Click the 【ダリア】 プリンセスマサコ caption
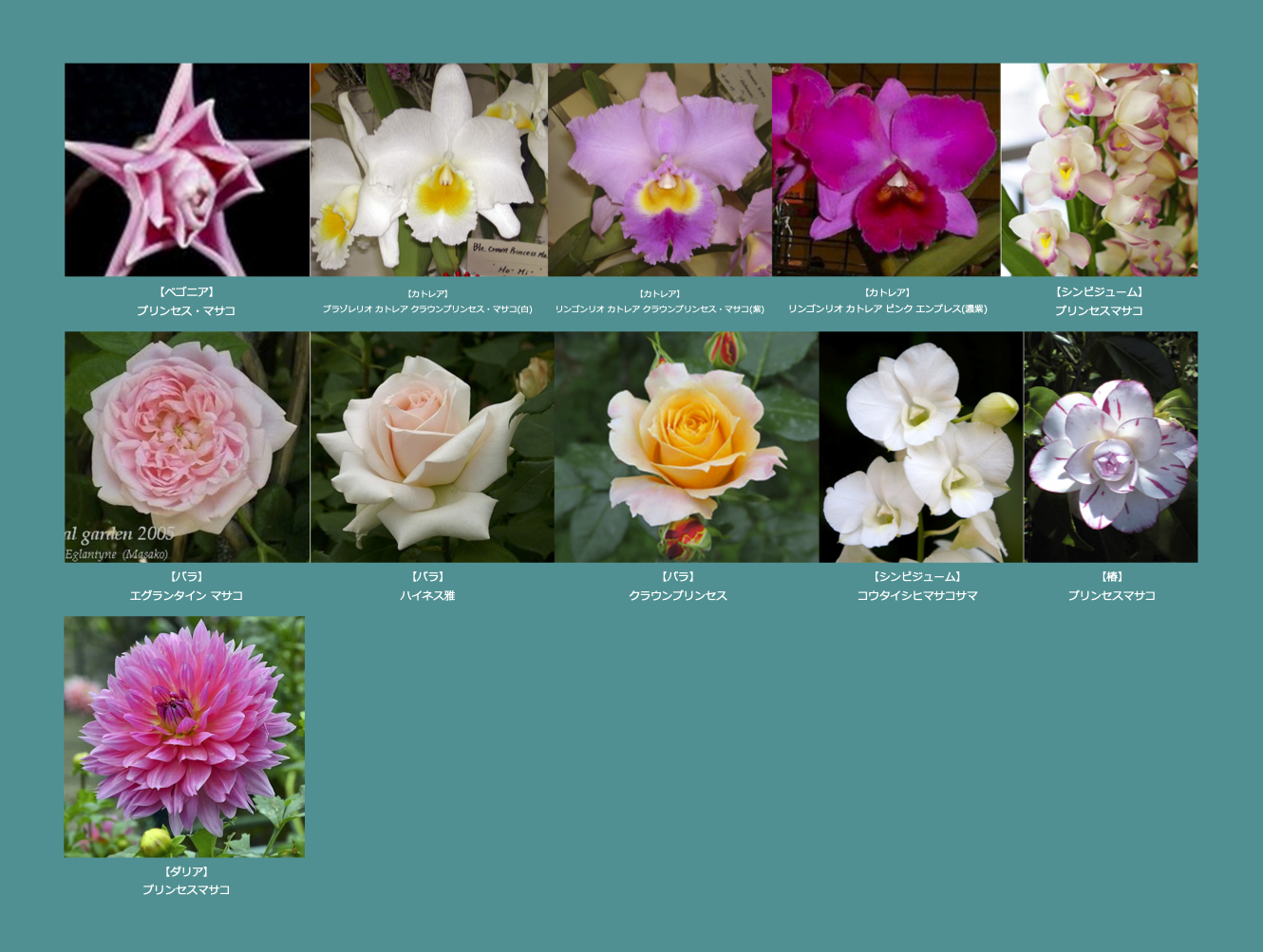 point(186,889)
